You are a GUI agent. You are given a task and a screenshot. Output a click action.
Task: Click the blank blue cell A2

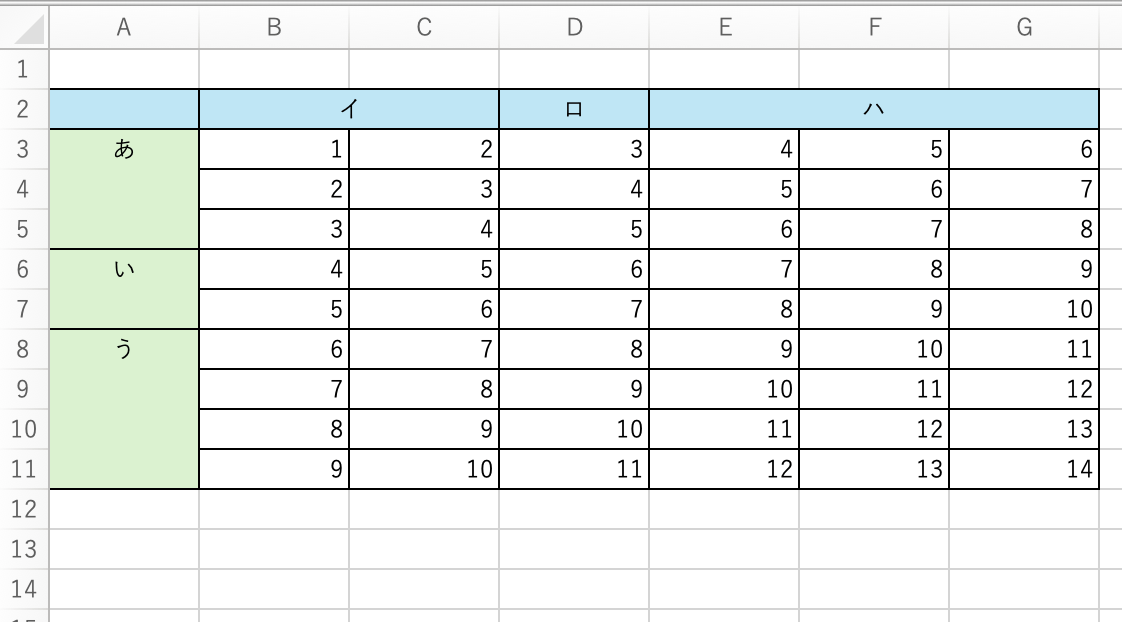click(124, 109)
